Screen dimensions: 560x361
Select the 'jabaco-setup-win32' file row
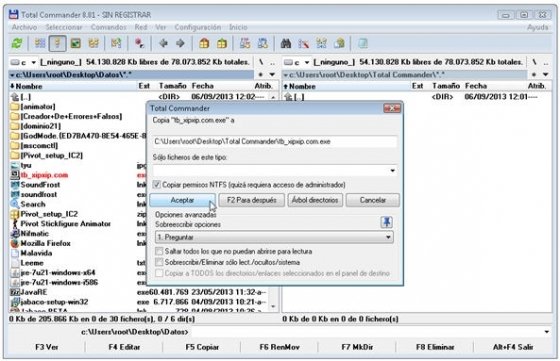point(139,302)
